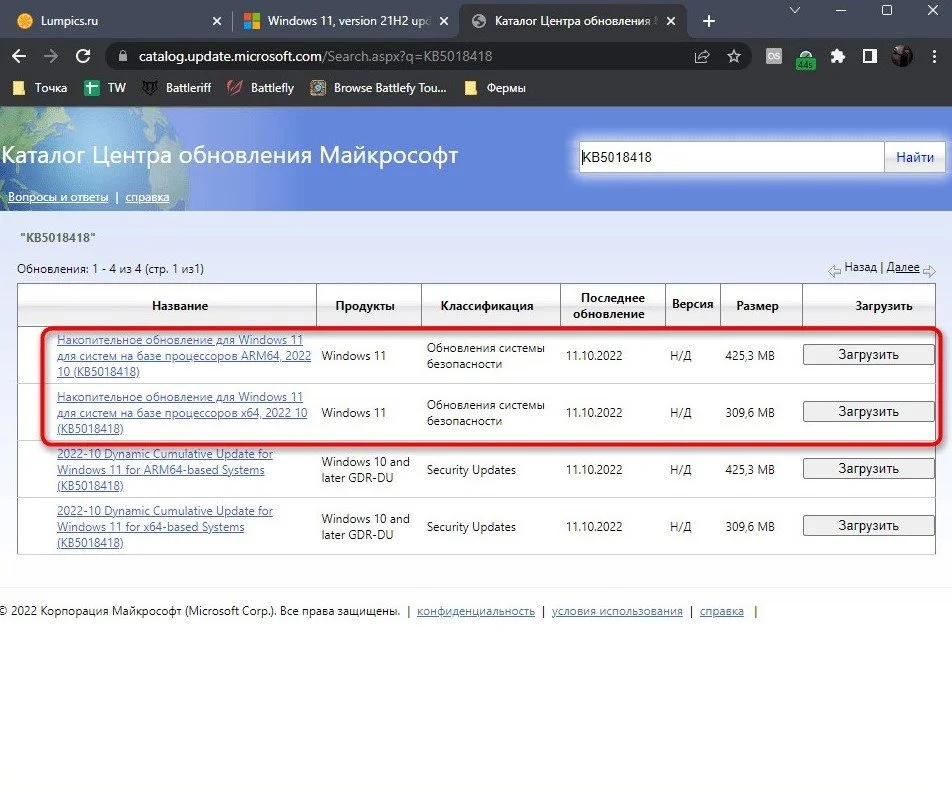
Task: Sort by the Версия column header
Action: (x=693, y=304)
